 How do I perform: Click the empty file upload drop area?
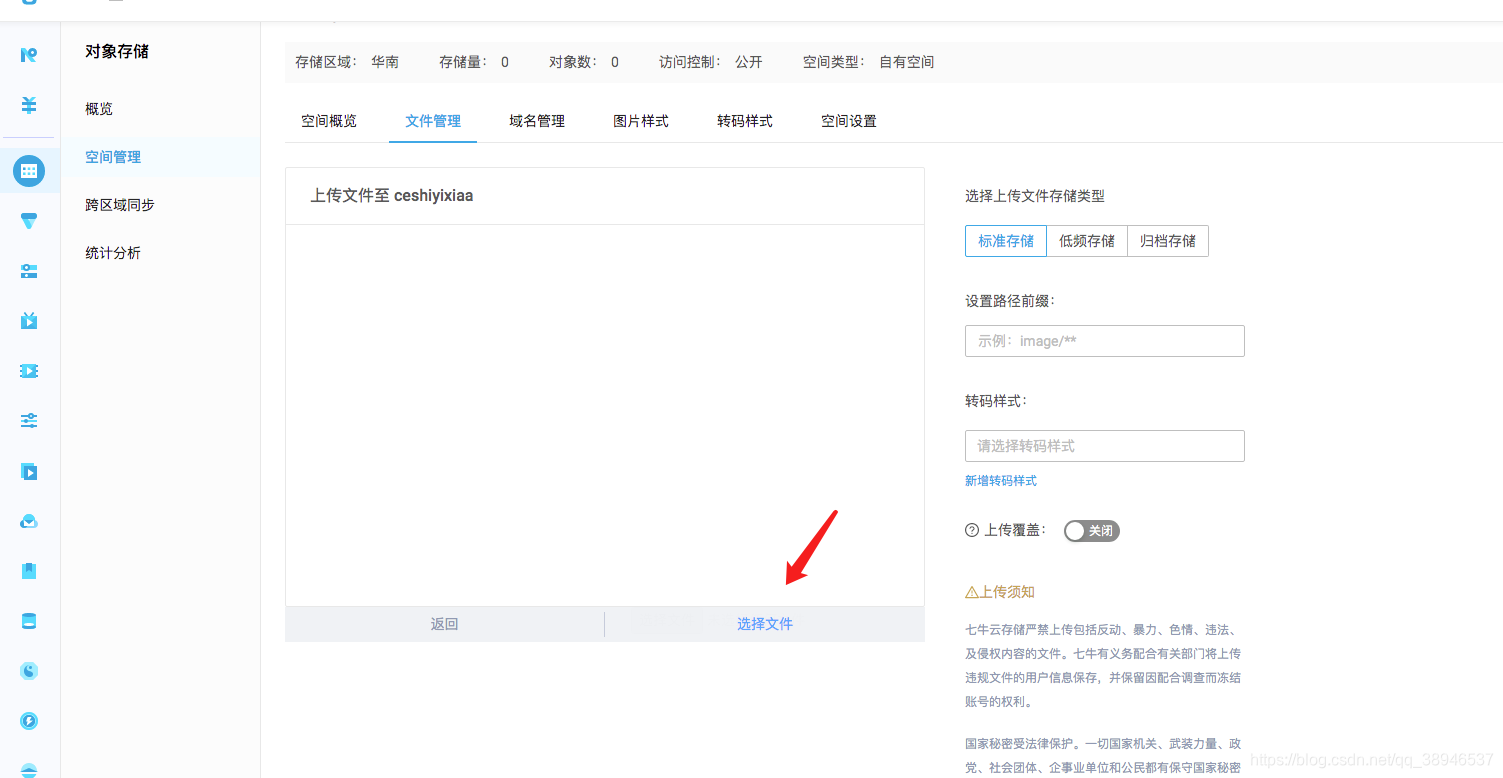(605, 415)
